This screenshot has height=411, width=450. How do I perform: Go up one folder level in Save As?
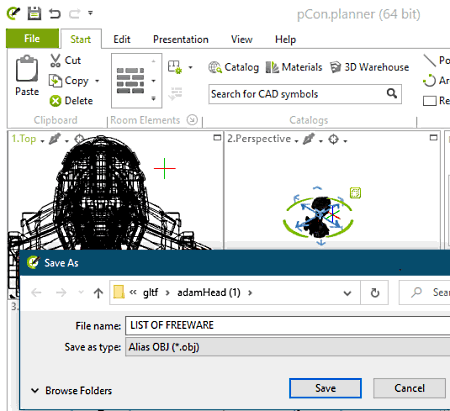coord(98,293)
